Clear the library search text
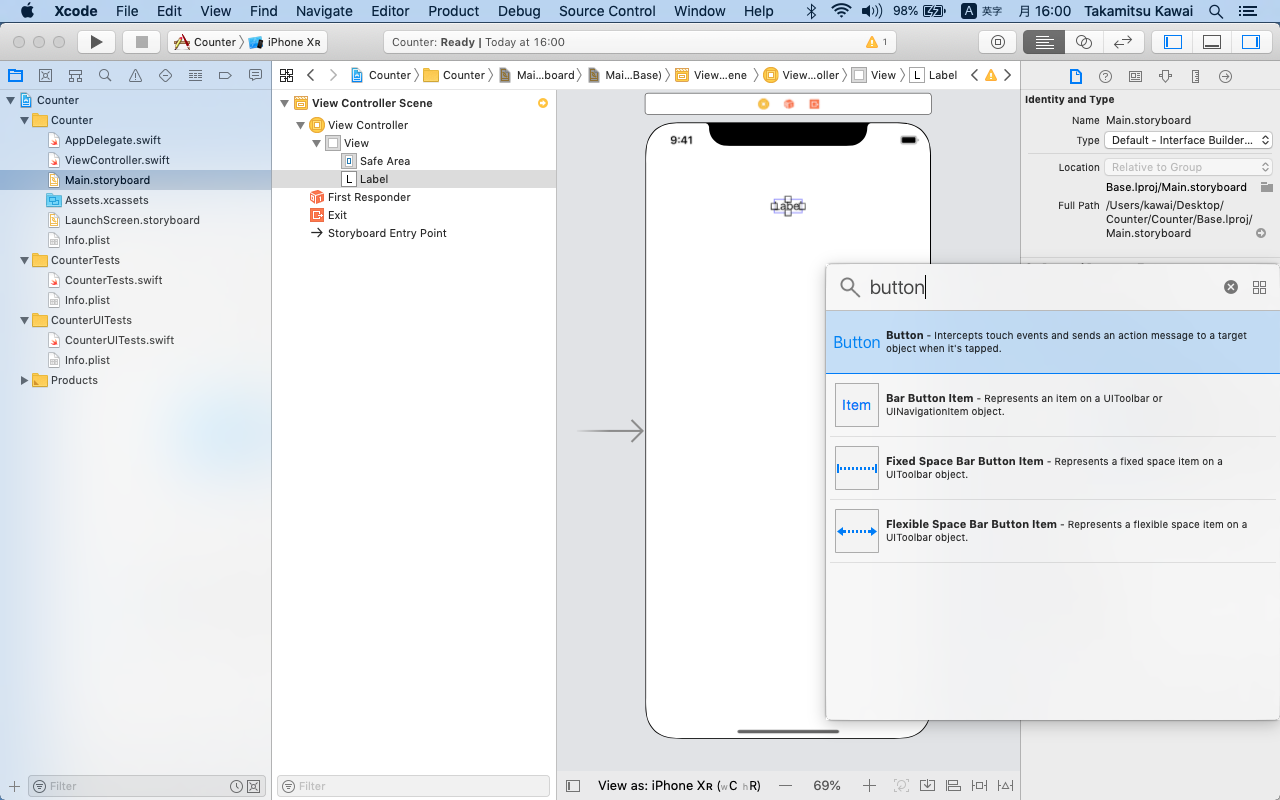Image resolution: width=1280 pixels, height=800 pixels. pyautogui.click(x=1231, y=287)
